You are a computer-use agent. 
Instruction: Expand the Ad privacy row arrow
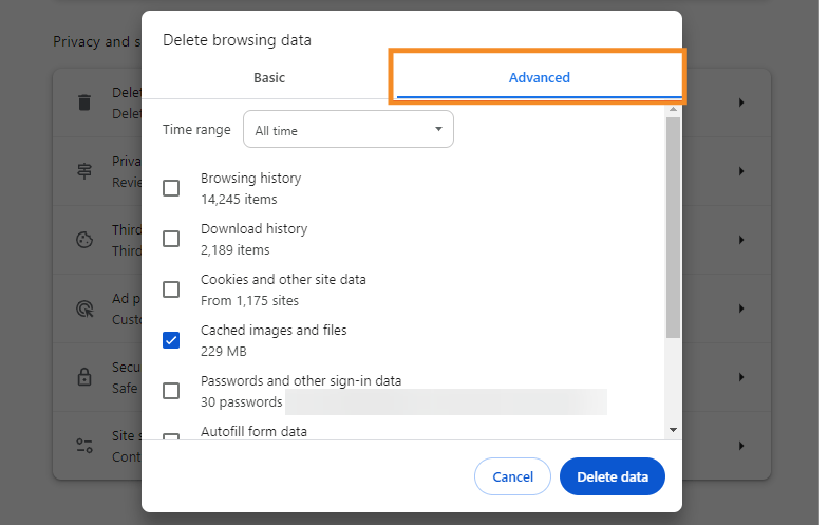click(x=741, y=309)
